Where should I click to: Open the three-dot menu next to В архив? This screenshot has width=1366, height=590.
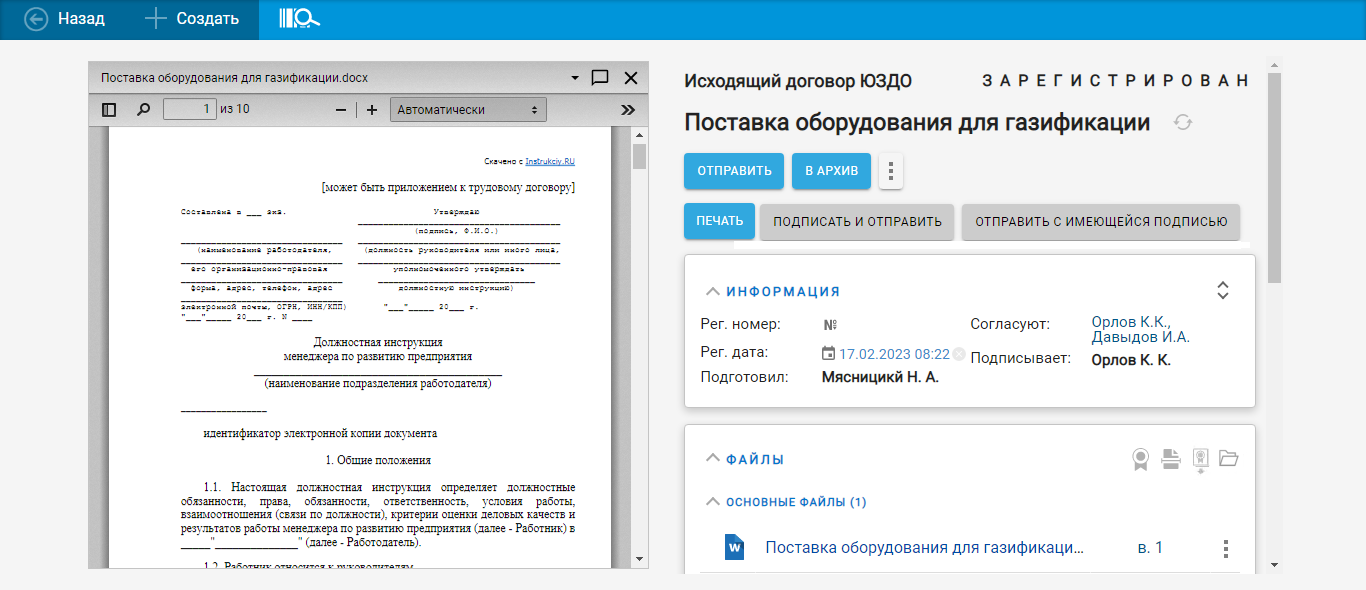coord(891,171)
